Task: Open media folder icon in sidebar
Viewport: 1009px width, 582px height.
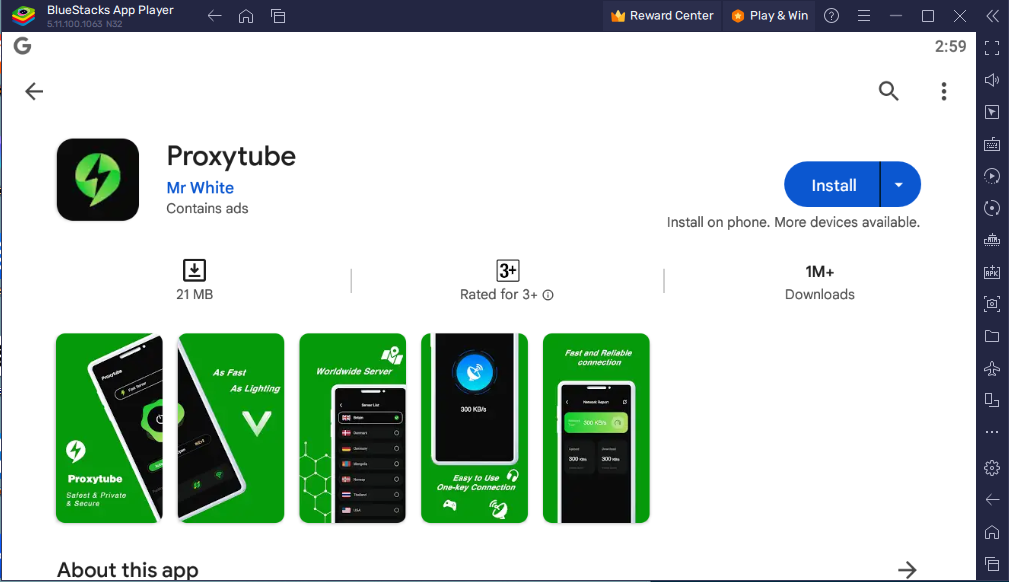Action: 992,336
